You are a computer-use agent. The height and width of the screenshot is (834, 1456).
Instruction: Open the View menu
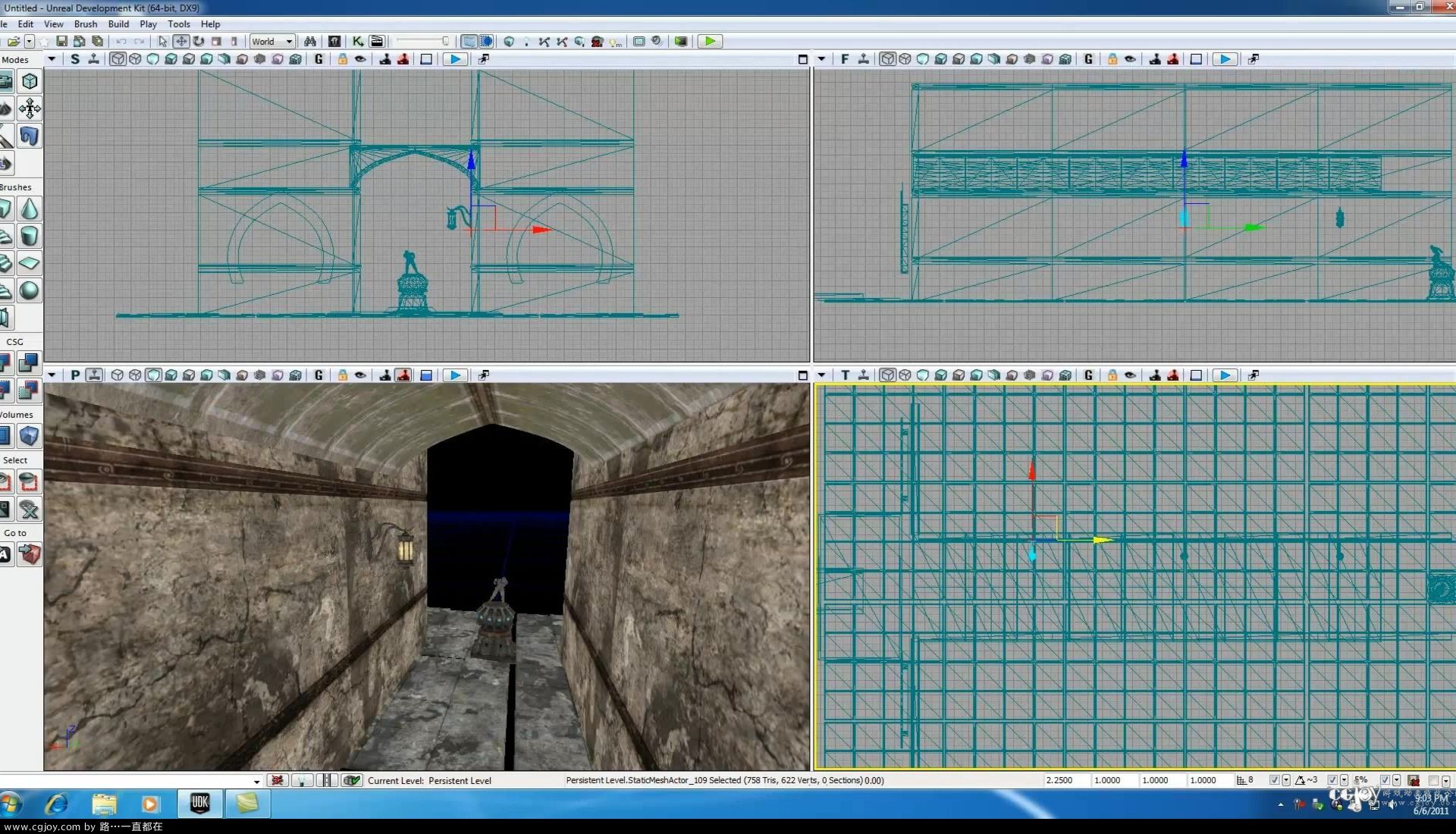54,24
